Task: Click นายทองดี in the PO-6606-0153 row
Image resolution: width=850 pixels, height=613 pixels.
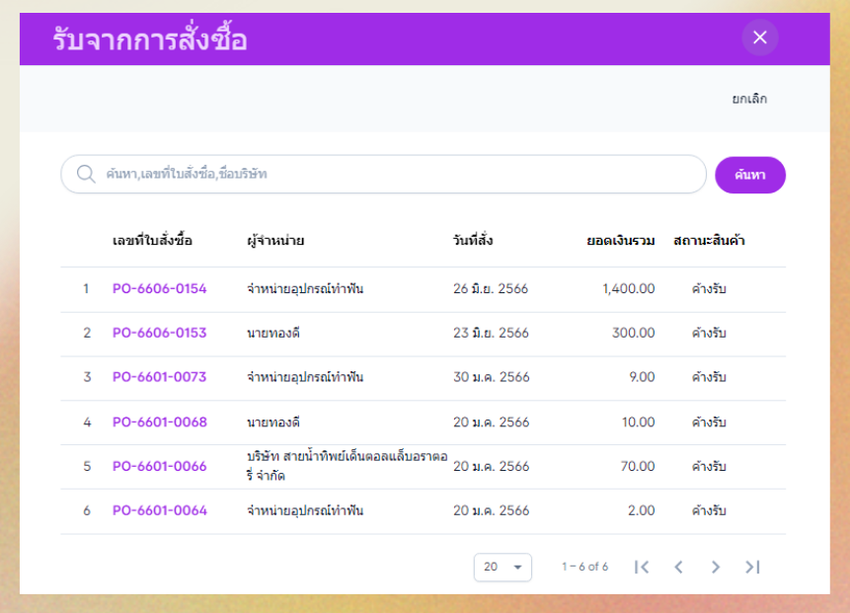Action: pyautogui.click(x=273, y=333)
